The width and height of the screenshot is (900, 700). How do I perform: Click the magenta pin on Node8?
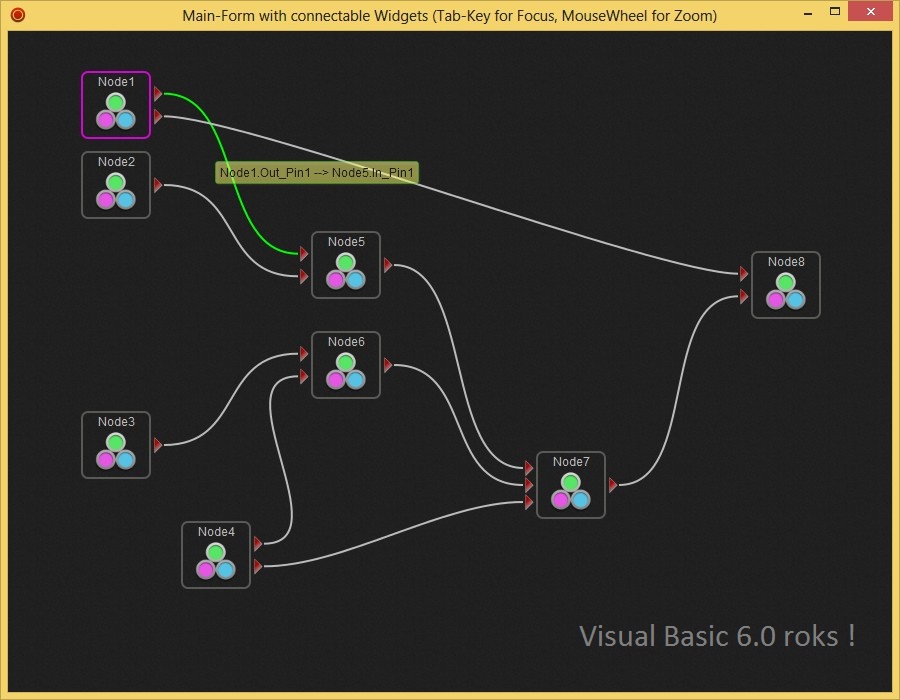[776, 299]
